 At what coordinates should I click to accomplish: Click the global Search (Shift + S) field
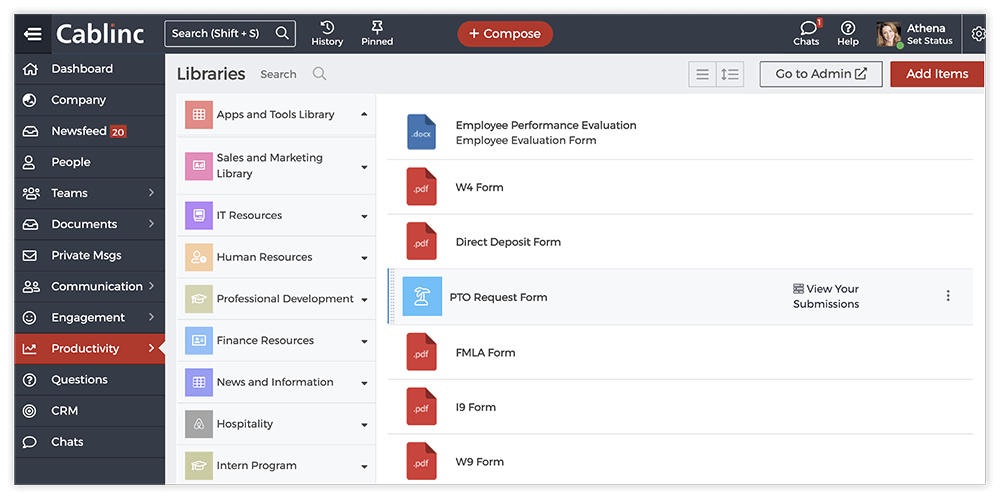(230, 34)
